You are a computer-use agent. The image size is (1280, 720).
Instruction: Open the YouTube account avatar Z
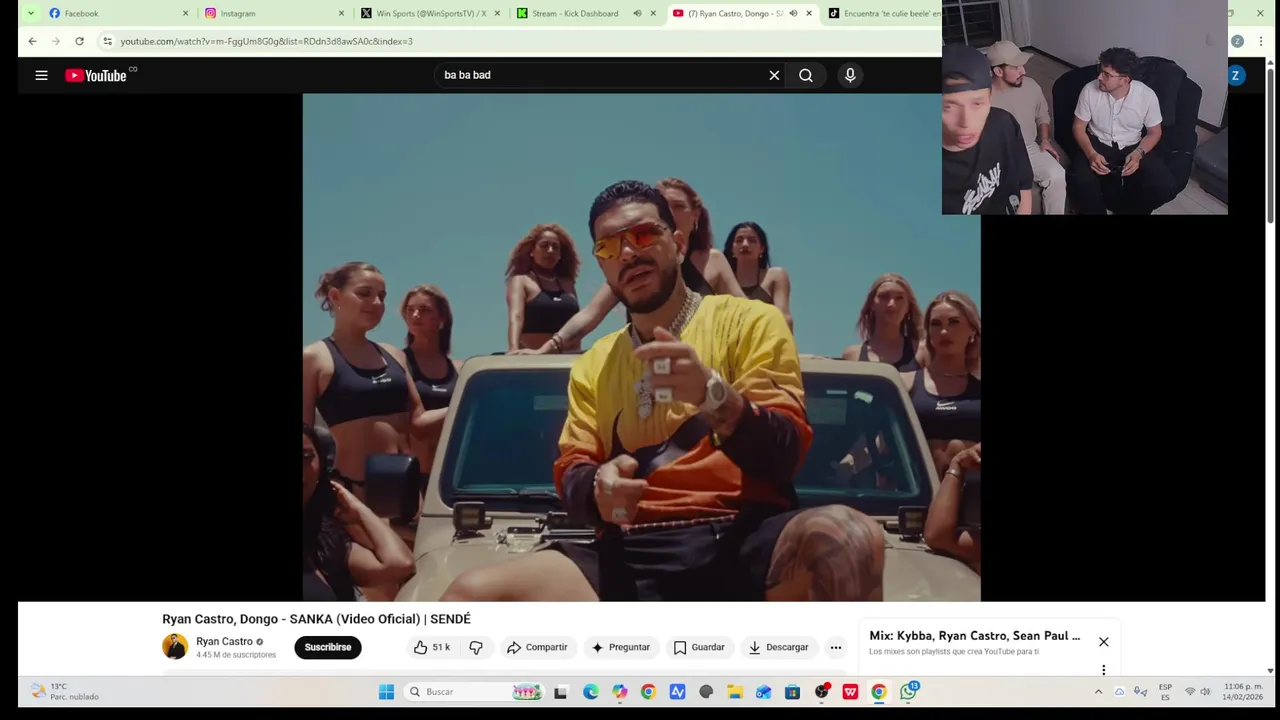1236,75
